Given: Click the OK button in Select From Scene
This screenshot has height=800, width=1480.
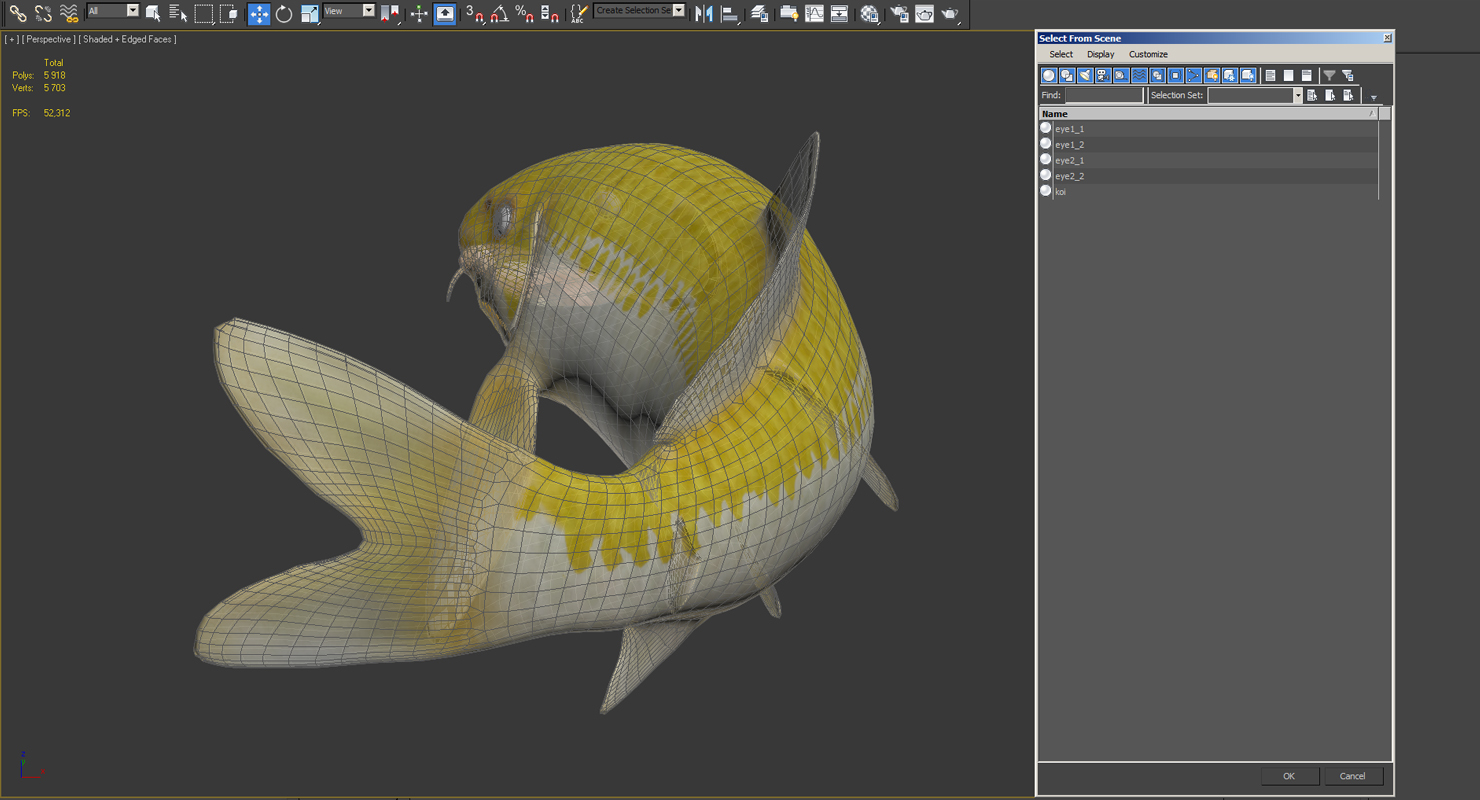Looking at the screenshot, I should (x=1289, y=776).
